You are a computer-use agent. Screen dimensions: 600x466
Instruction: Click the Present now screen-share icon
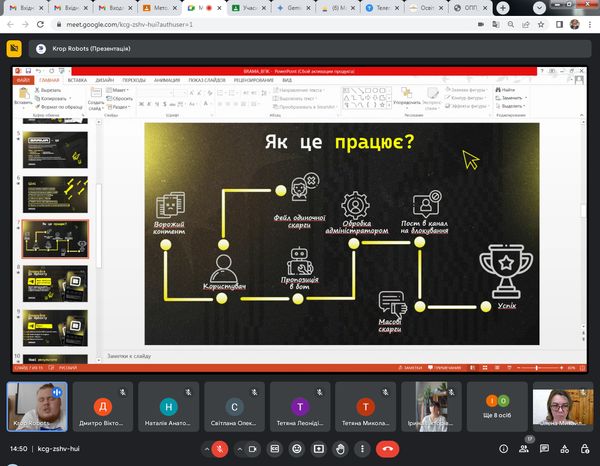pyautogui.click(x=318, y=449)
